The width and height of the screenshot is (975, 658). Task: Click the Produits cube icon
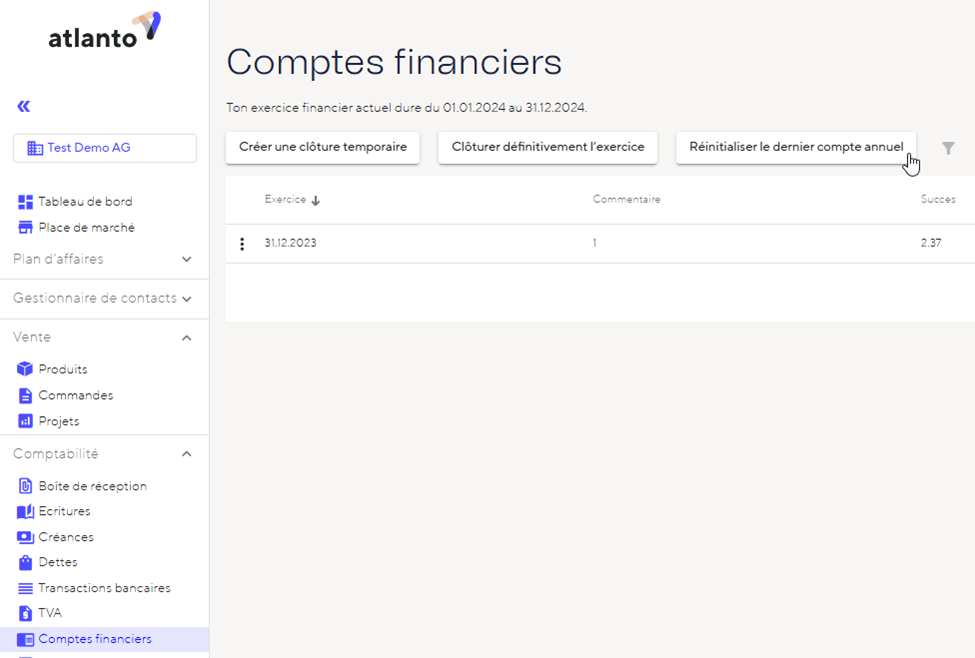tap(26, 369)
